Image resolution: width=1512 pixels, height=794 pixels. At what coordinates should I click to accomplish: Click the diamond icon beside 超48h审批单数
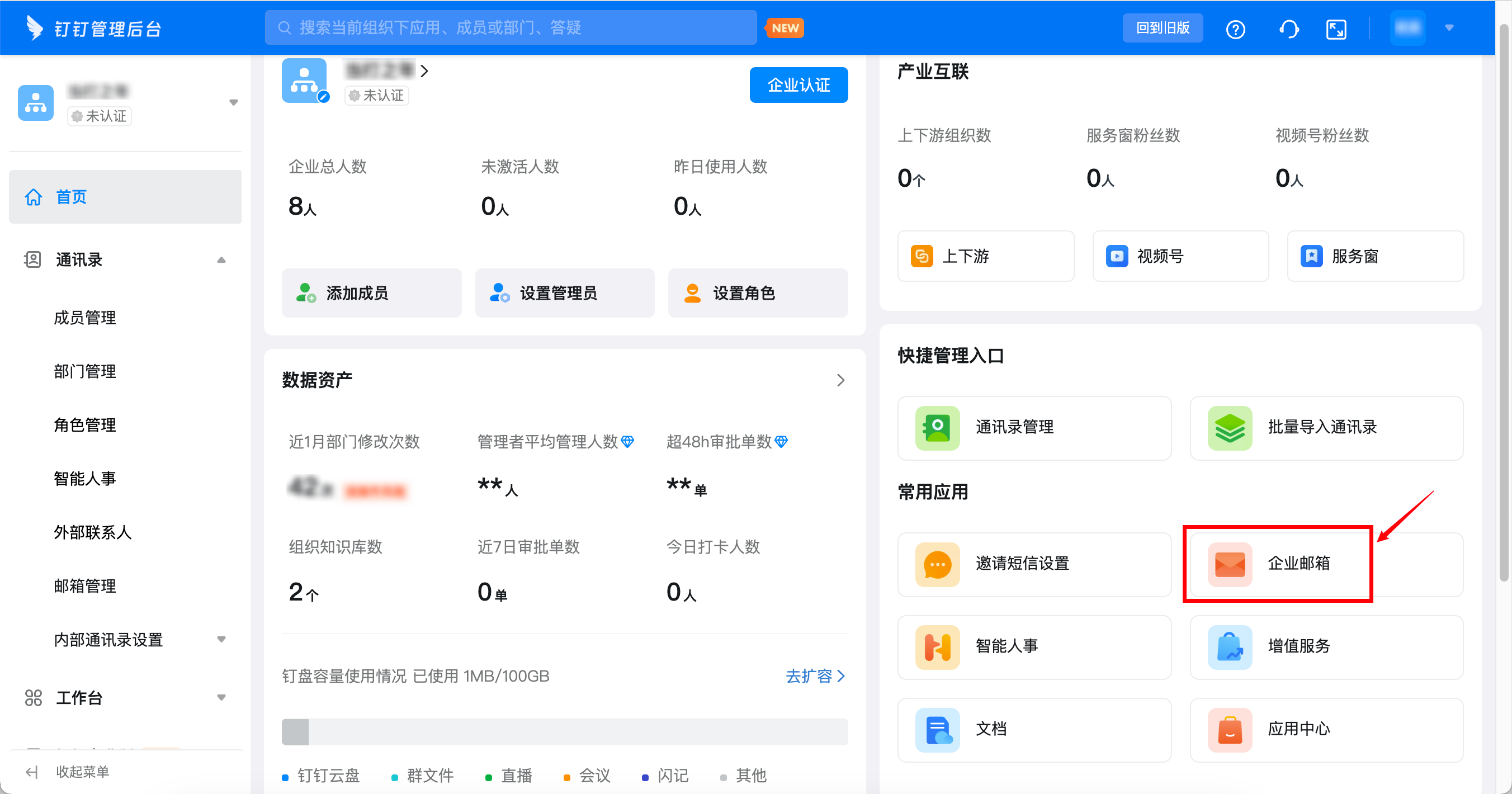[781, 442]
